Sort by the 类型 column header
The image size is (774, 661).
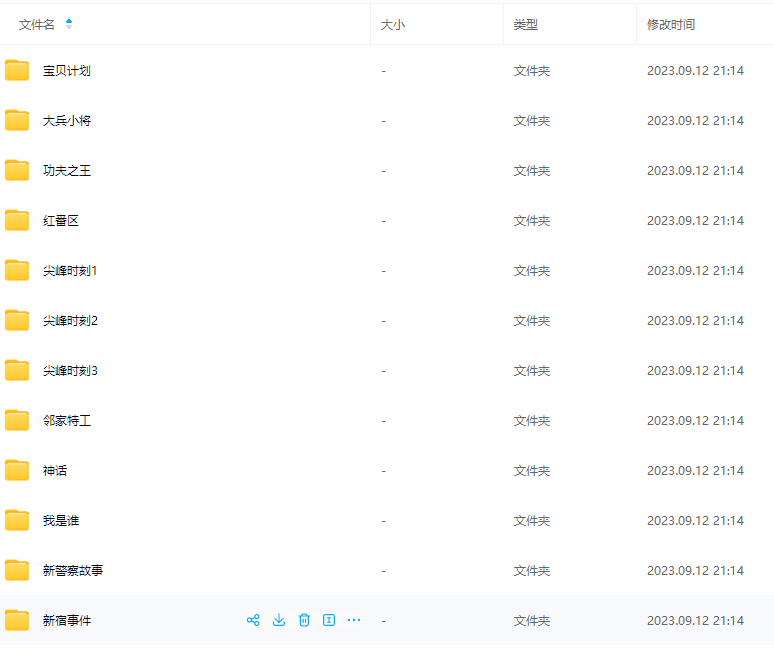[x=526, y=24]
